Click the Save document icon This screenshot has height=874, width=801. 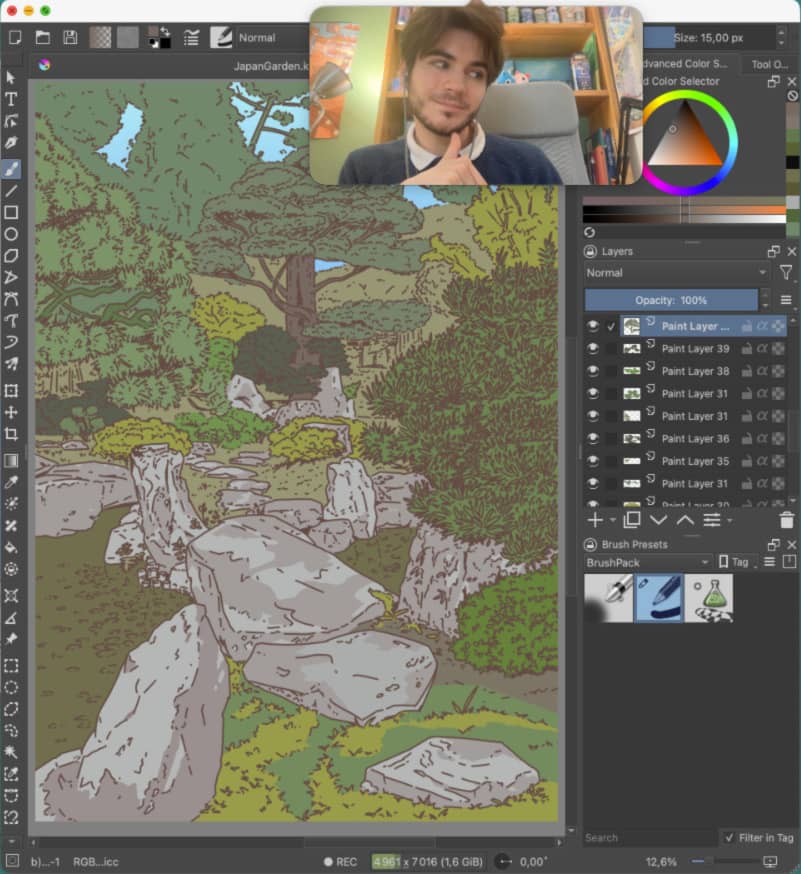click(x=70, y=37)
